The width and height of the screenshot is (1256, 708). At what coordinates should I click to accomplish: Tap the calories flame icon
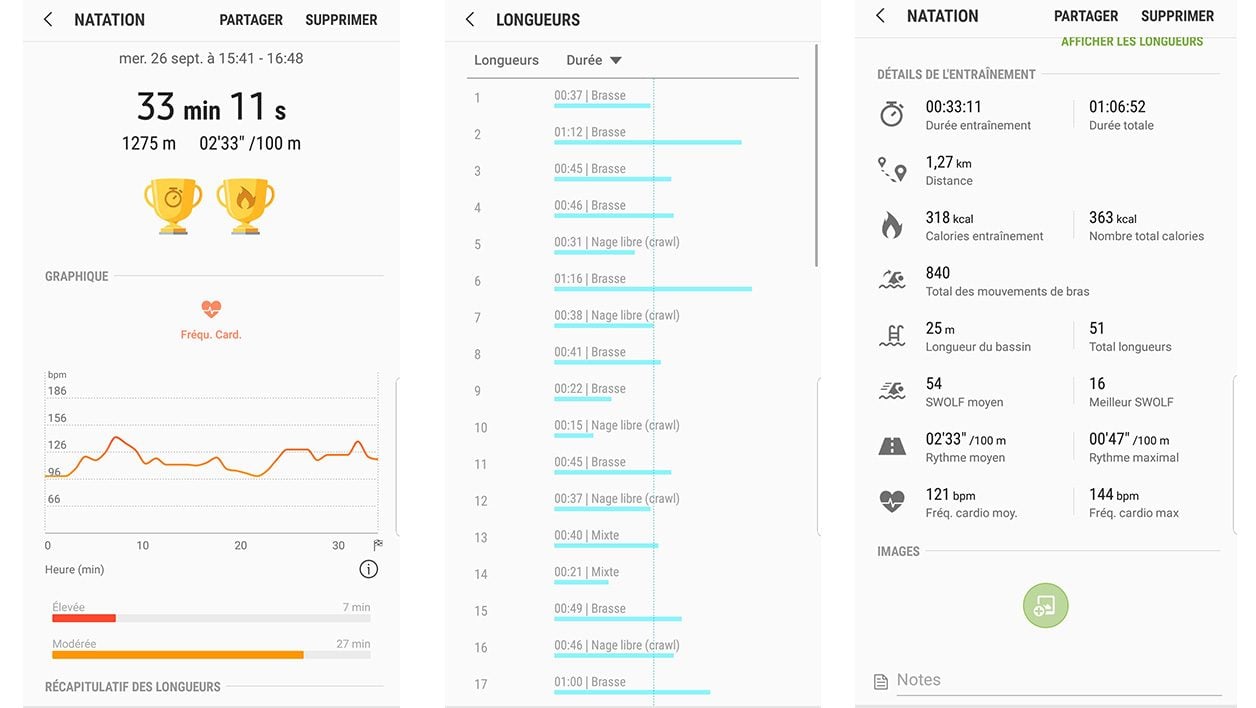click(891, 226)
